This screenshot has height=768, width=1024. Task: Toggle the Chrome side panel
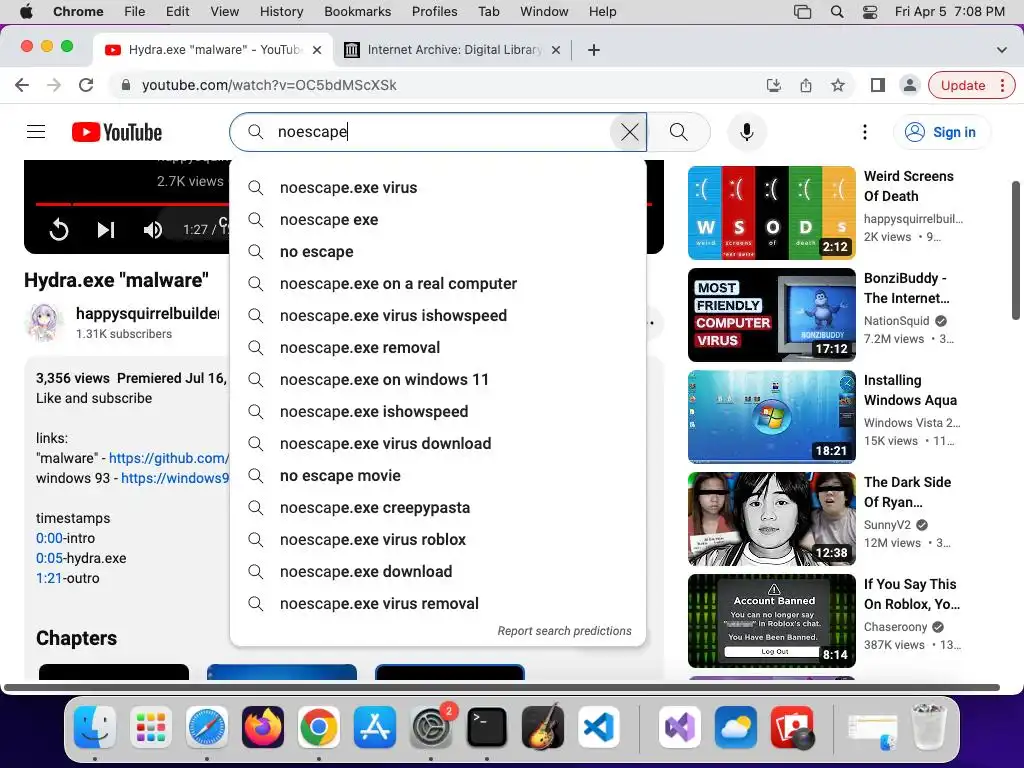[878, 85]
